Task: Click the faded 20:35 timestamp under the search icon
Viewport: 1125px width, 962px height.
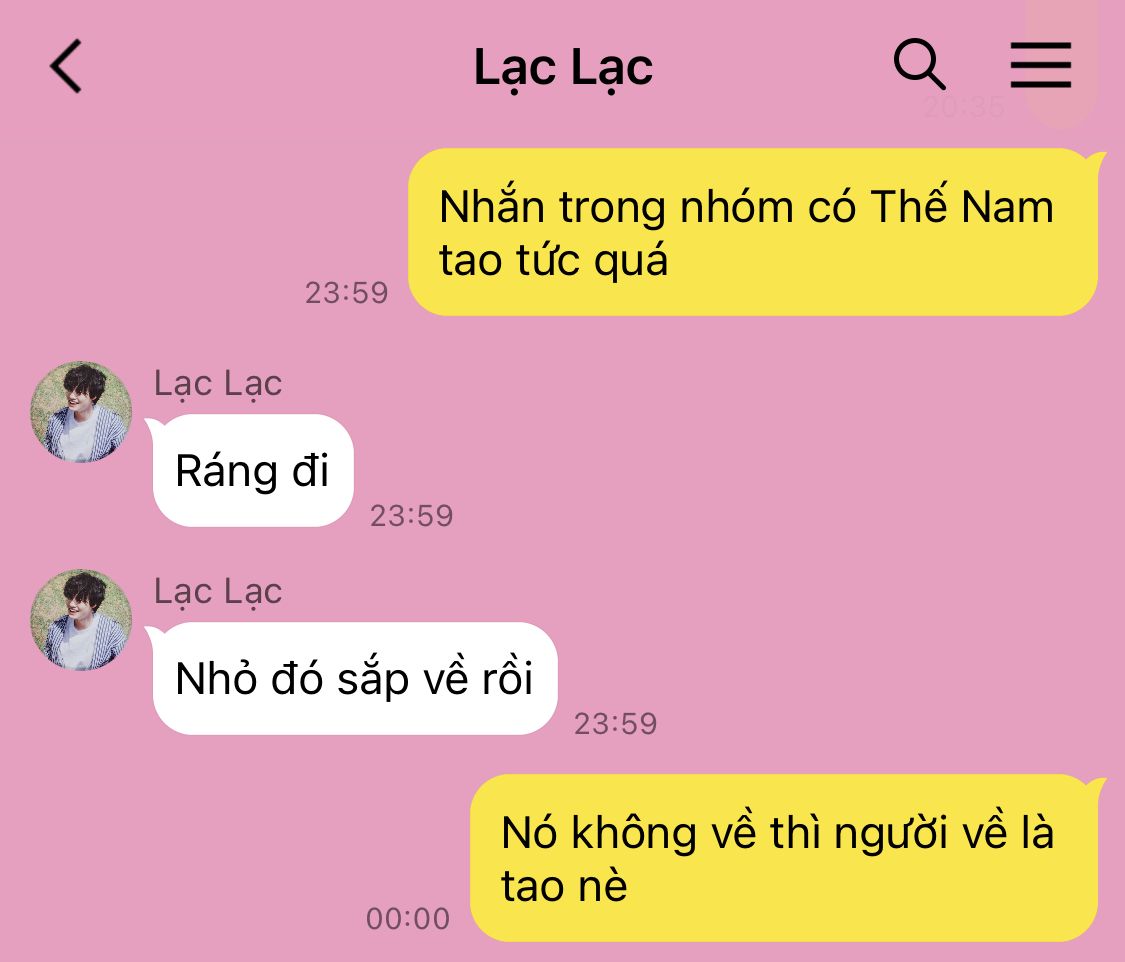Action: pyautogui.click(x=964, y=108)
